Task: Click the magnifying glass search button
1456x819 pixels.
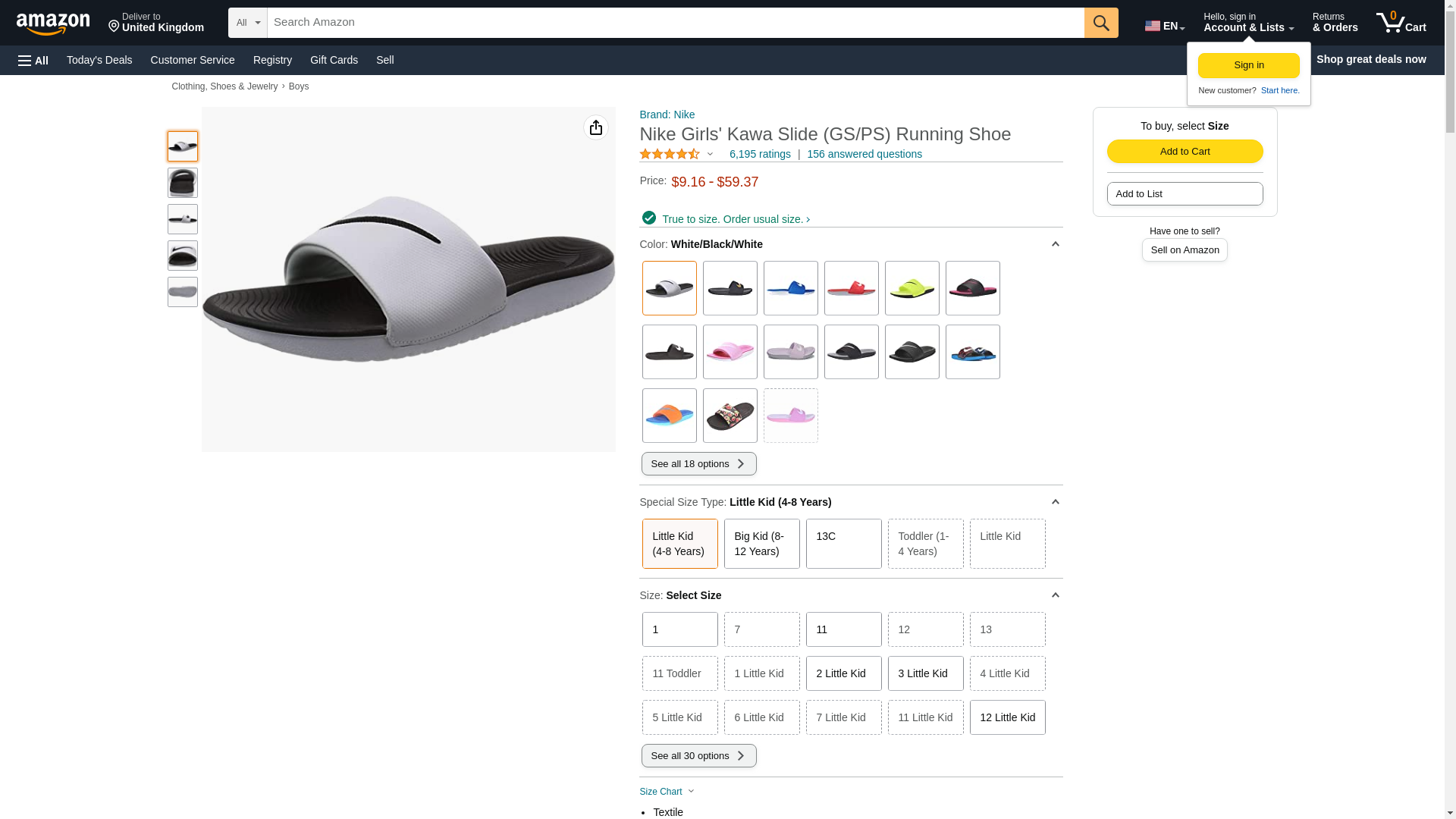Action: (x=1100, y=23)
